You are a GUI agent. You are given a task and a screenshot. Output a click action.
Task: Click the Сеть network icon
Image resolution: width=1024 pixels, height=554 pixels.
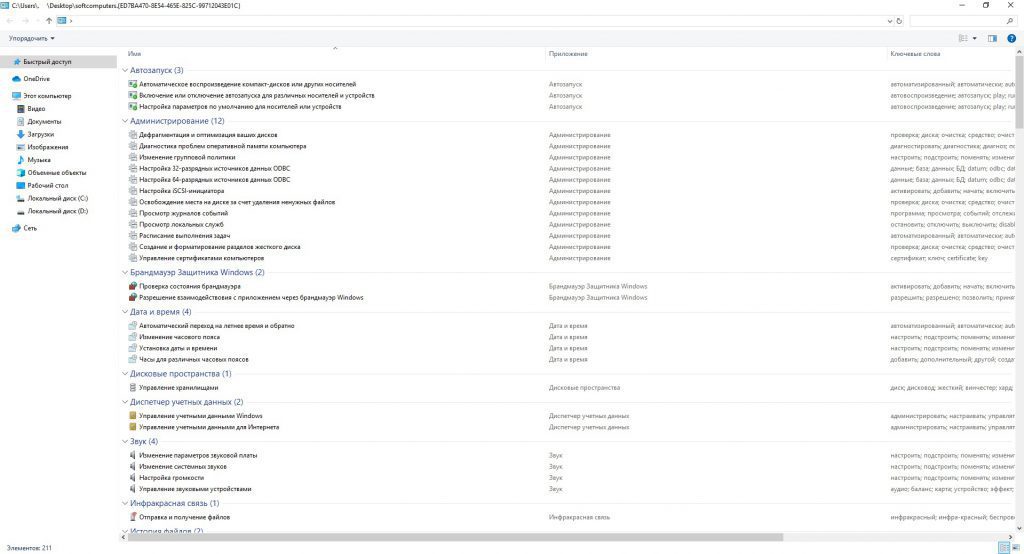point(30,228)
